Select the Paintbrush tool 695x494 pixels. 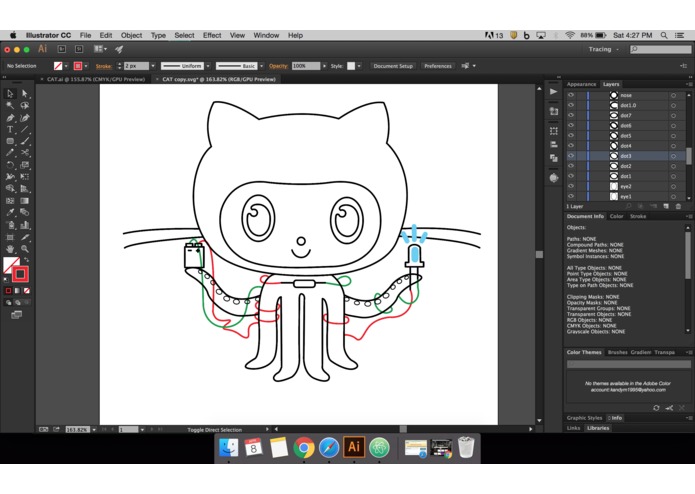coord(25,141)
